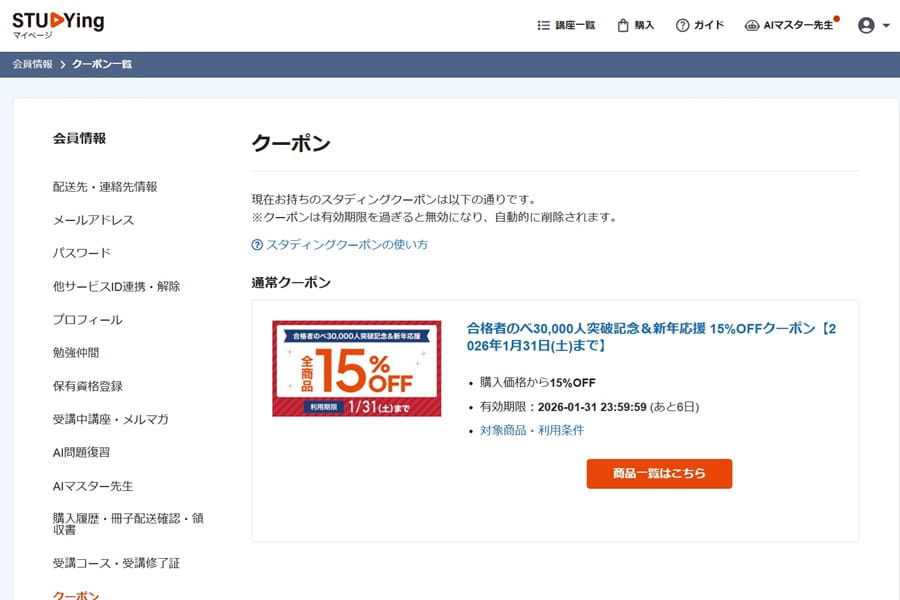Screen dimensions: 900x600
Task: Open 他サービスID連携・解除 in sidebar
Action: click(116, 286)
